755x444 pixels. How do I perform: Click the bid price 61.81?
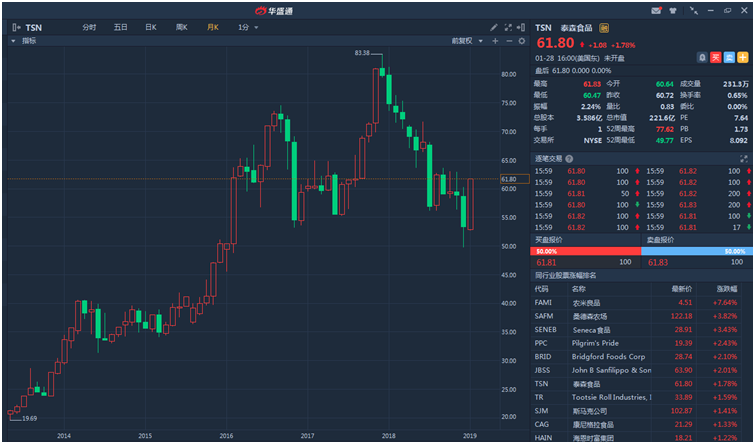tap(546, 262)
